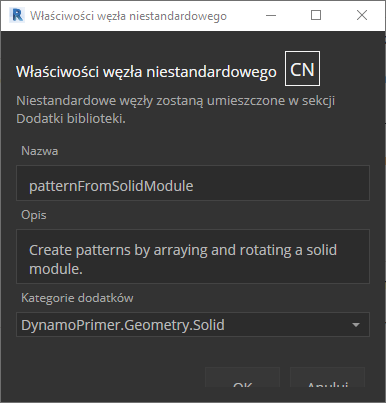Maximize the custom node properties dialog
This screenshot has width=386, height=403.
point(316,15)
